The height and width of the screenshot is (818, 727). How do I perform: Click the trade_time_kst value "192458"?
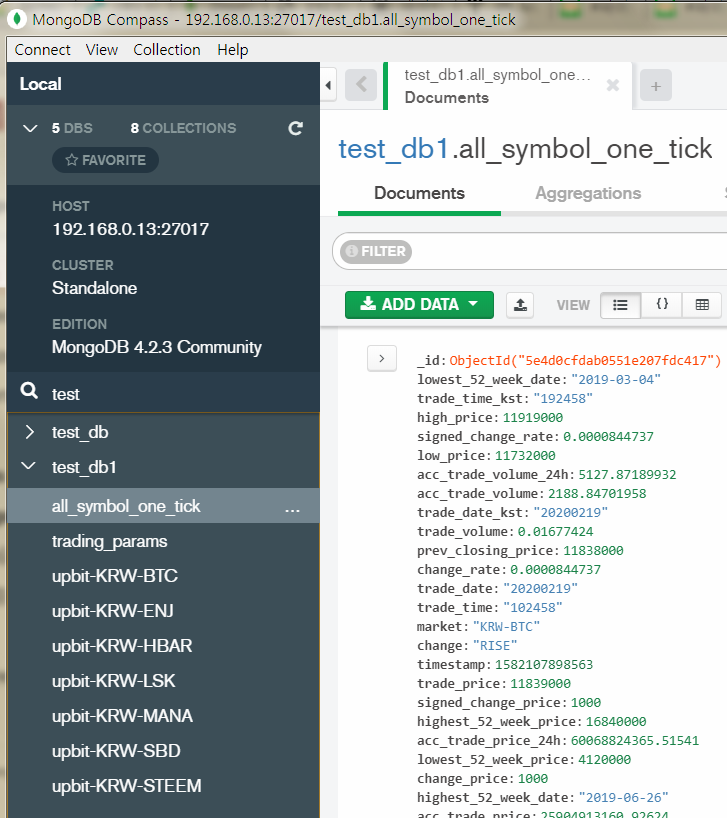pos(563,399)
